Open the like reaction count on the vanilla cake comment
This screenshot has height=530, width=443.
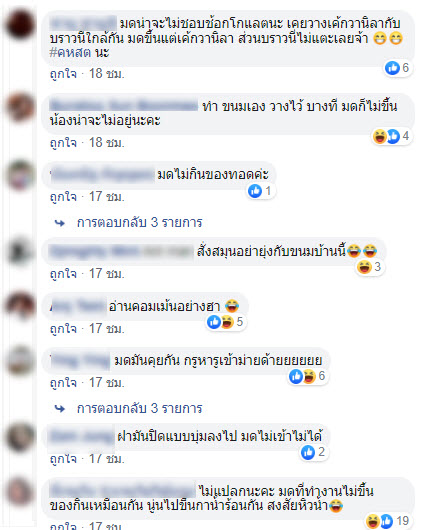coord(397,68)
